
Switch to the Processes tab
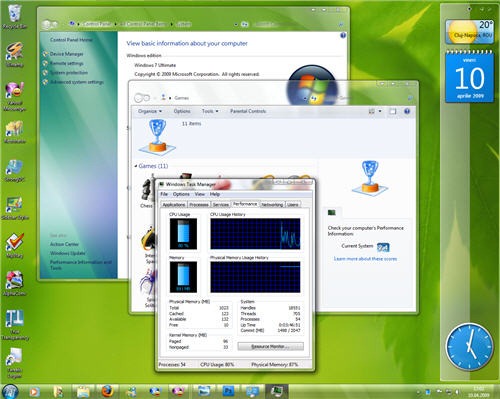coord(199,204)
